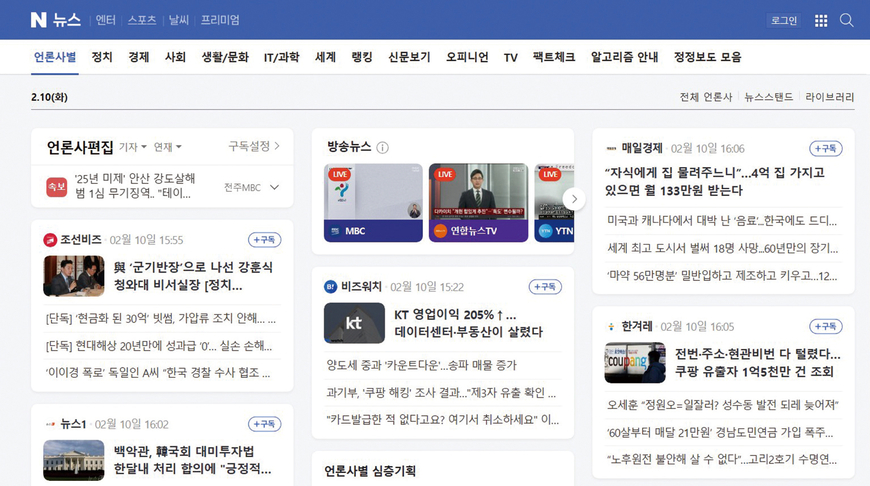Click the 비즈워치 publisher logo icon
This screenshot has width=870, height=486.
[331, 287]
